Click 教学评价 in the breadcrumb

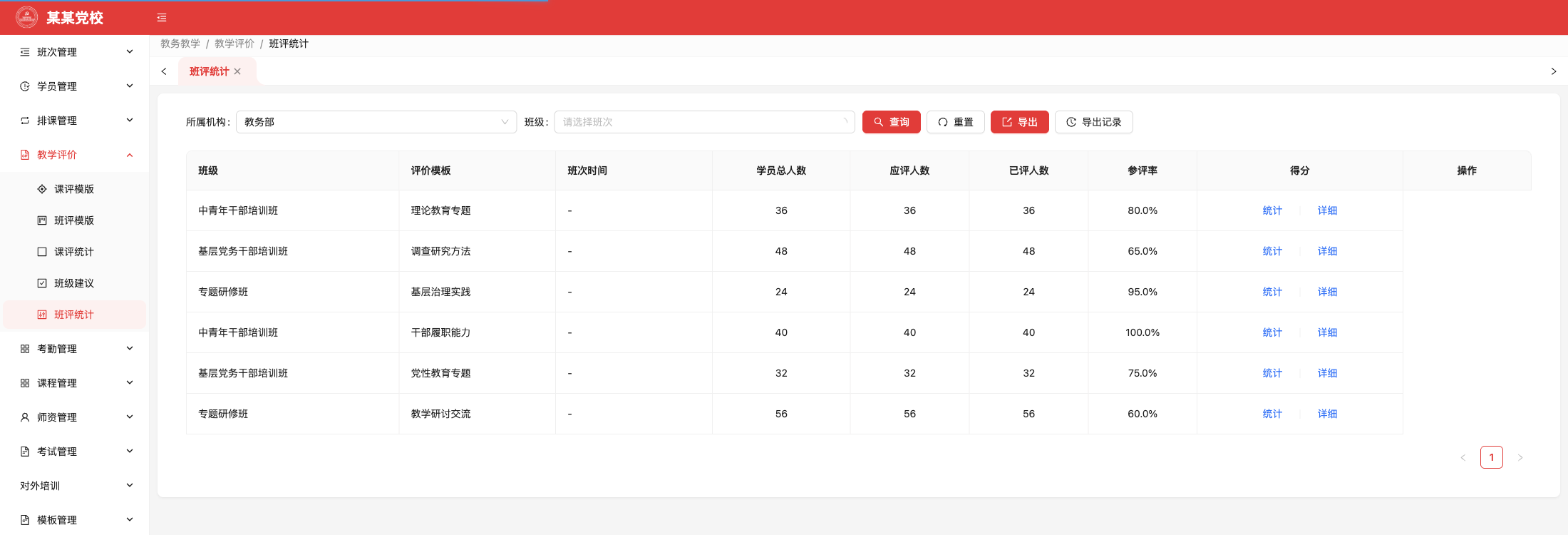[234, 44]
